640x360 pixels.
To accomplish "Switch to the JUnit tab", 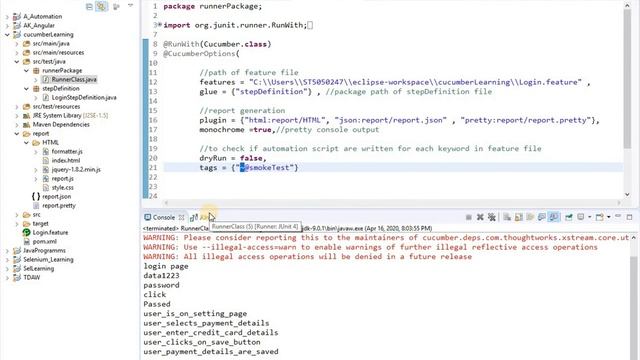I will point(201,217).
